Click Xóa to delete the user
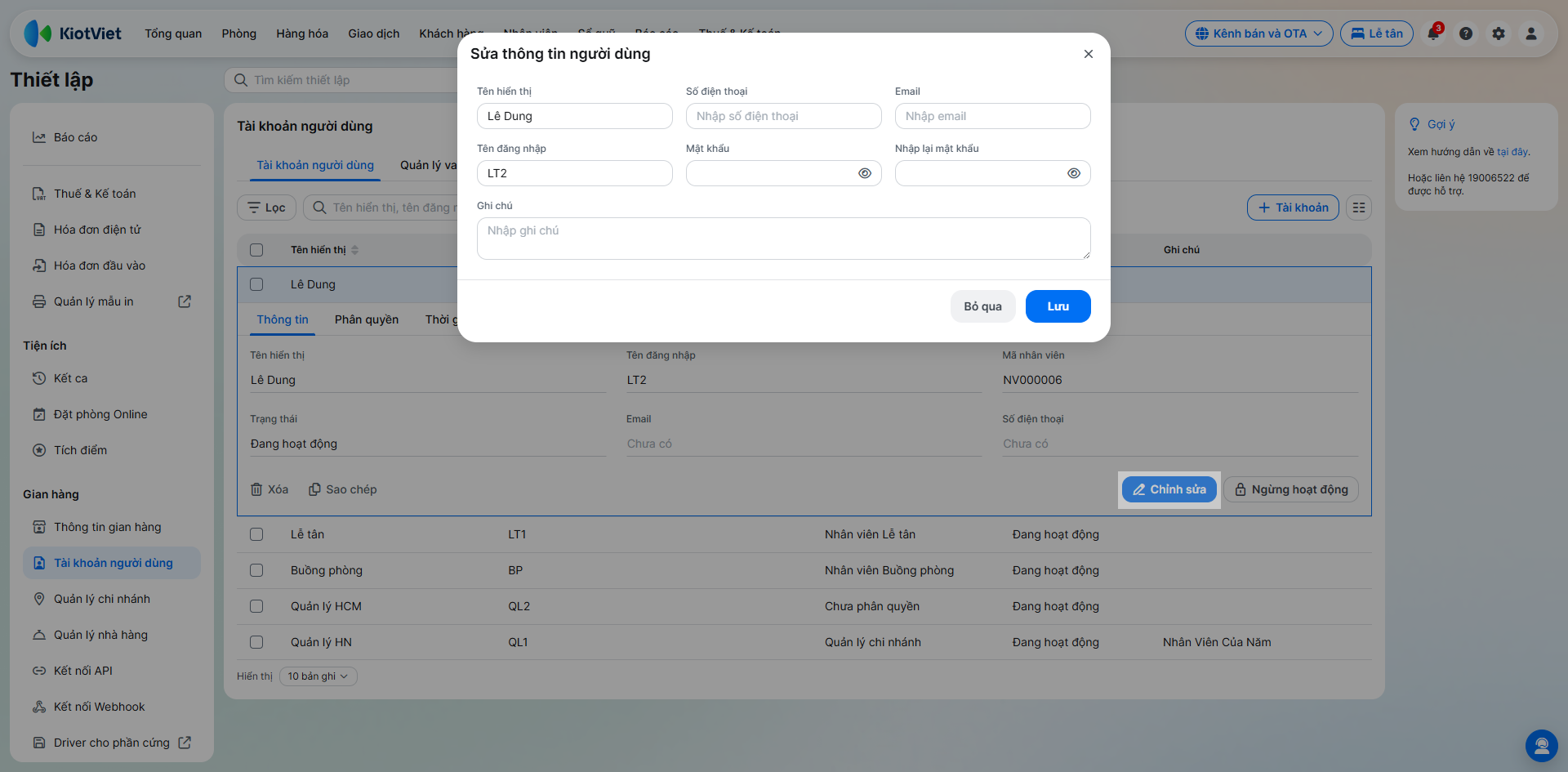 pyautogui.click(x=269, y=489)
